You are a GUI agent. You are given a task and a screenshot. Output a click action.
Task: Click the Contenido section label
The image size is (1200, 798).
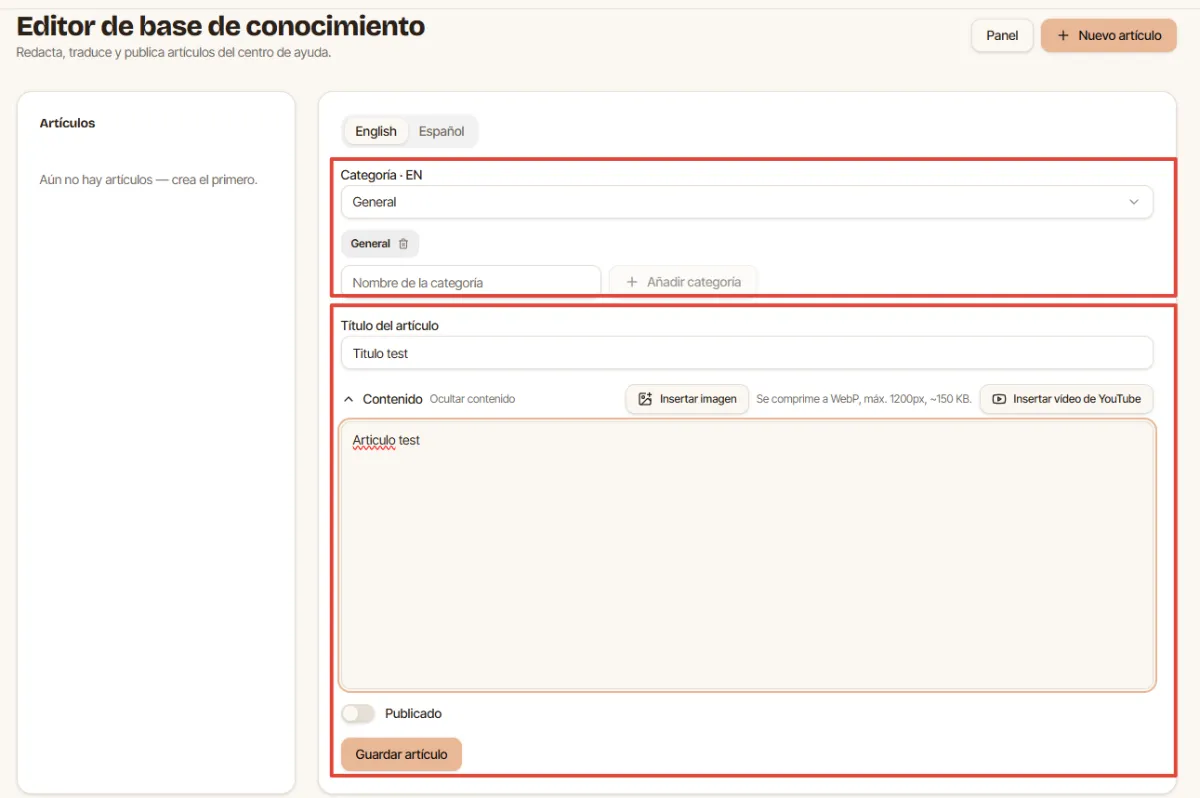tap(393, 399)
